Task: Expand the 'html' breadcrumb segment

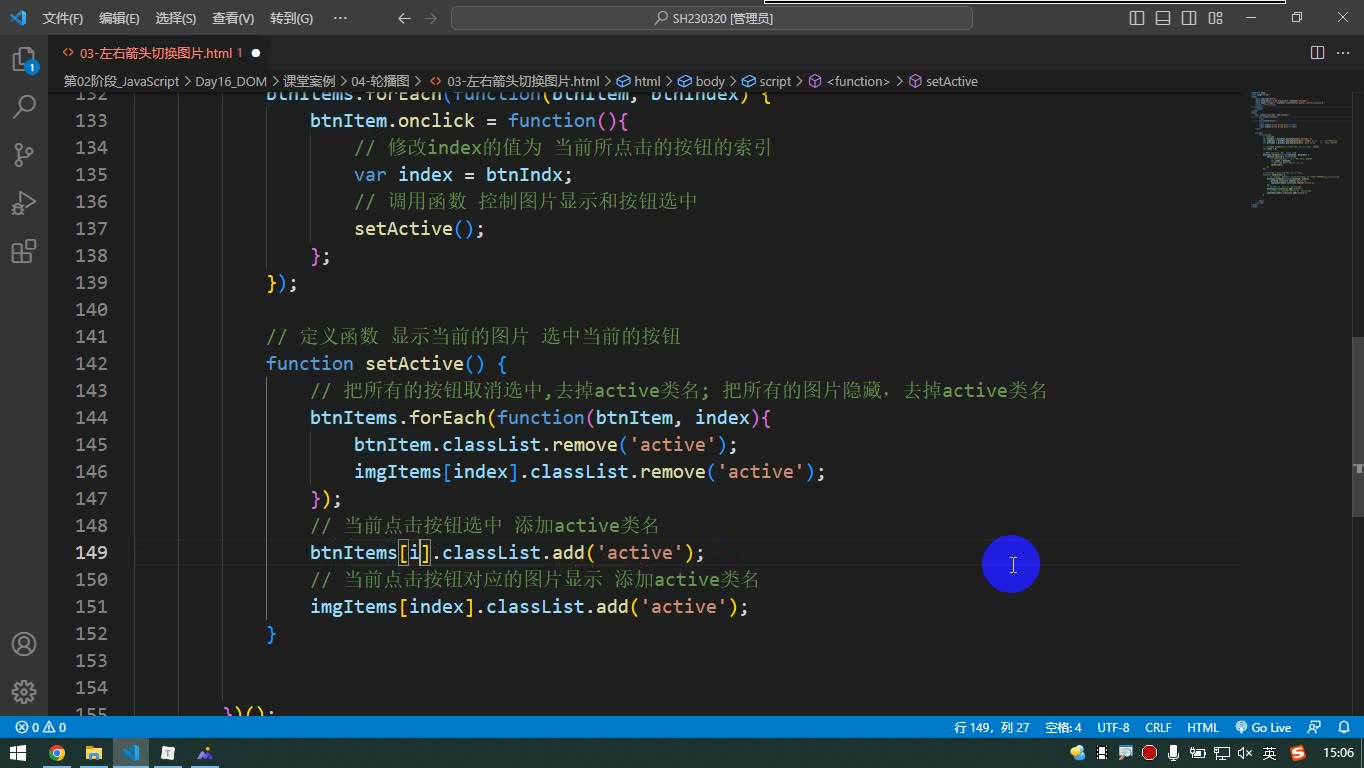Action: pyautogui.click(x=639, y=81)
